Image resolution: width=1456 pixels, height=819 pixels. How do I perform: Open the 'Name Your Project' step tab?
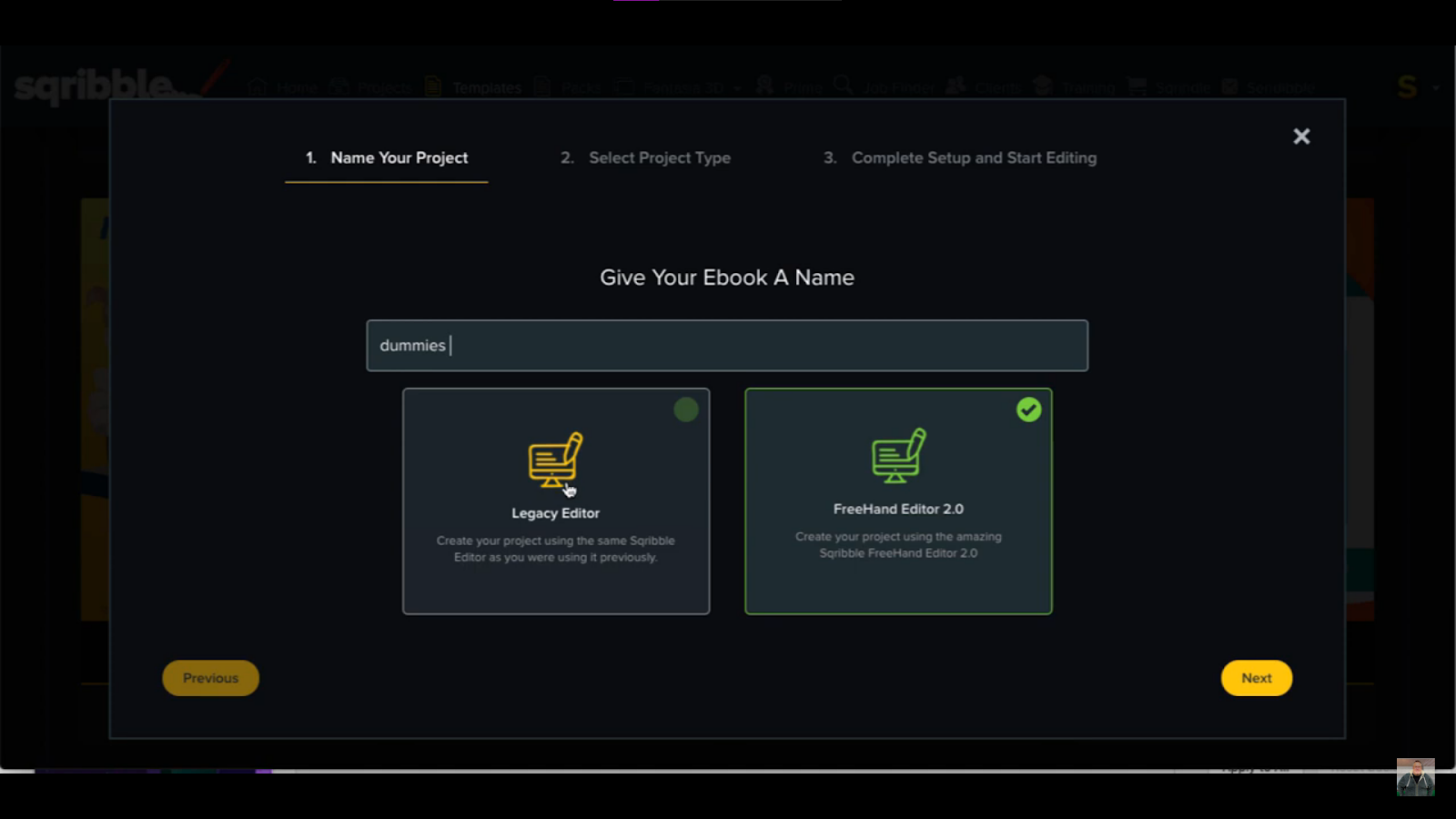(387, 158)
